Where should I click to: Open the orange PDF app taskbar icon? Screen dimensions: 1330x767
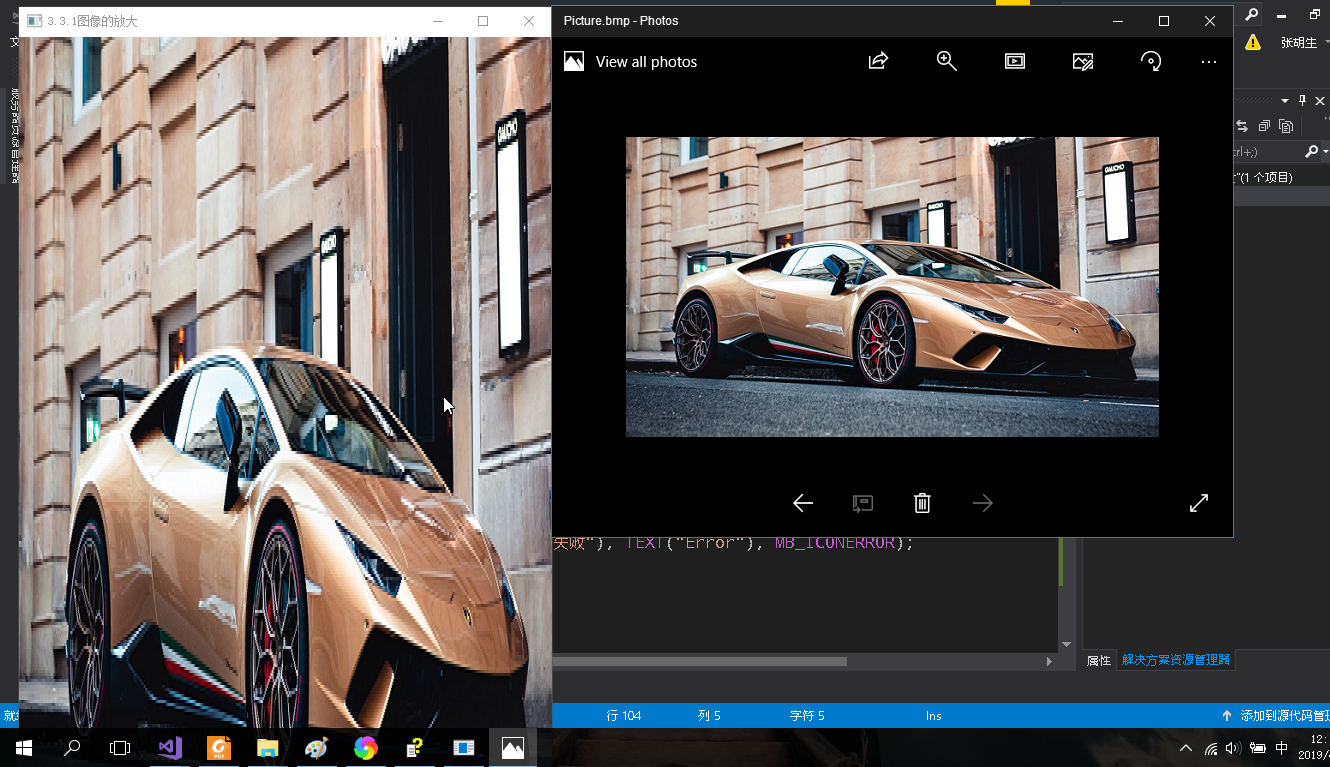pyautogui.click(x=218, y=747)
